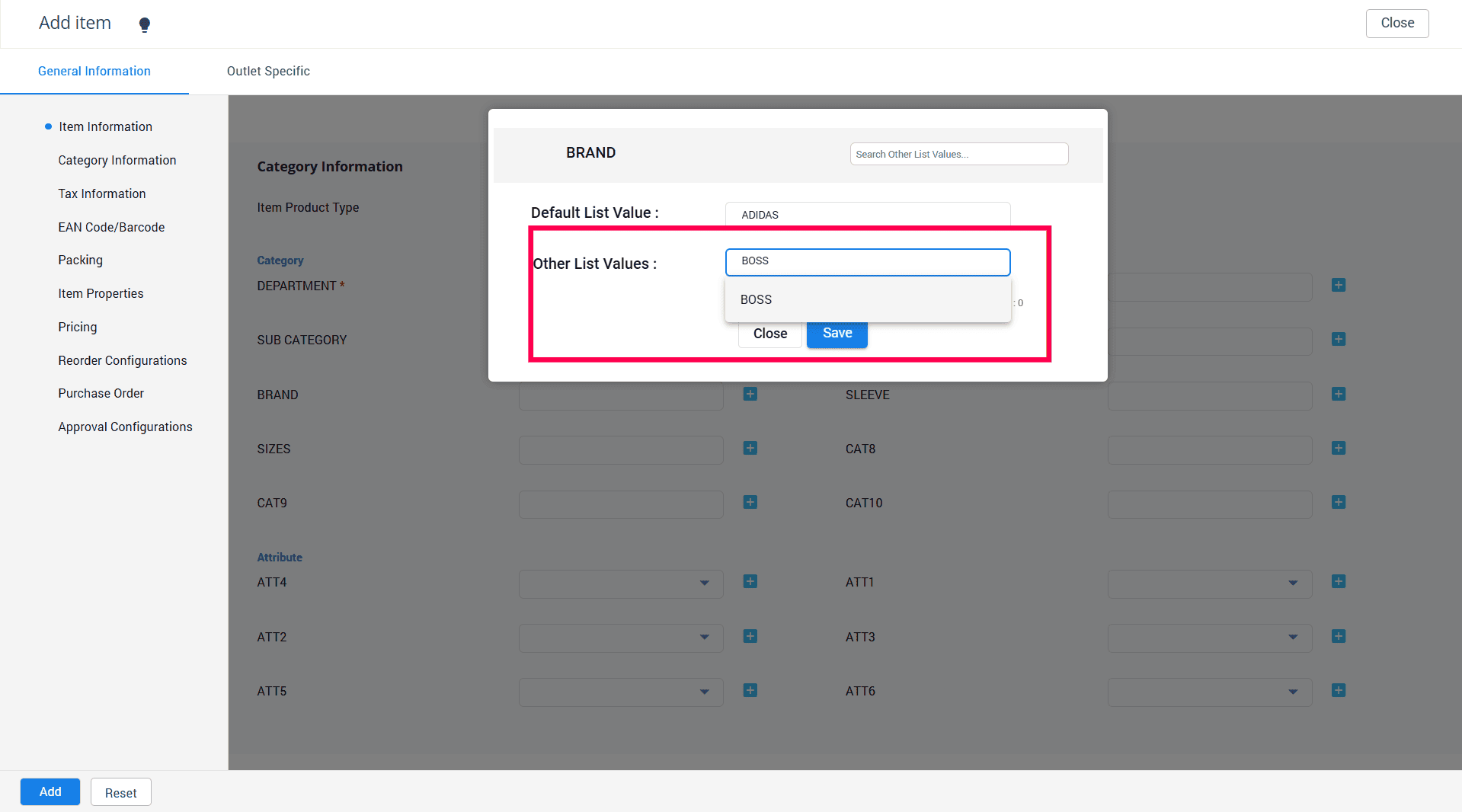The width and height of the screenshot is (1462, 812).
Task: Click the plus icon next to SLEEVE field
Action: coord(1339,394)
